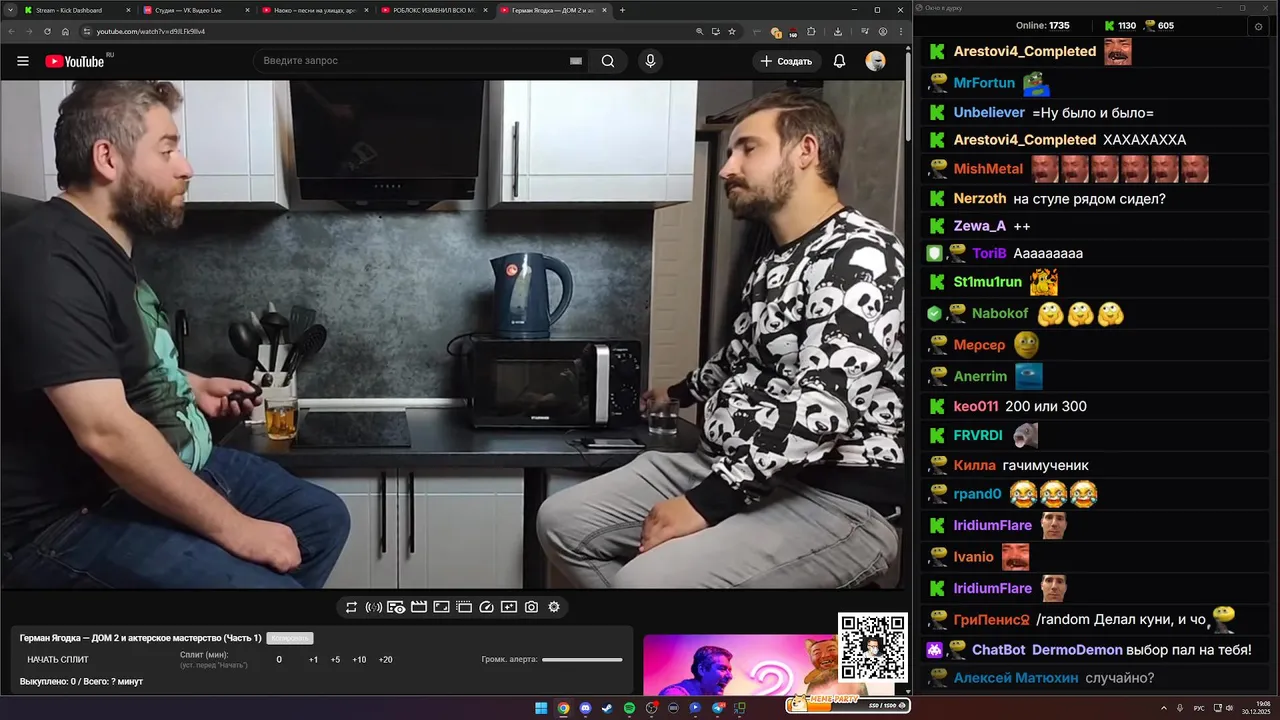This screenshot has width=1280, height=720.
Task: Add +10 minutes to split
Action: 359,660
